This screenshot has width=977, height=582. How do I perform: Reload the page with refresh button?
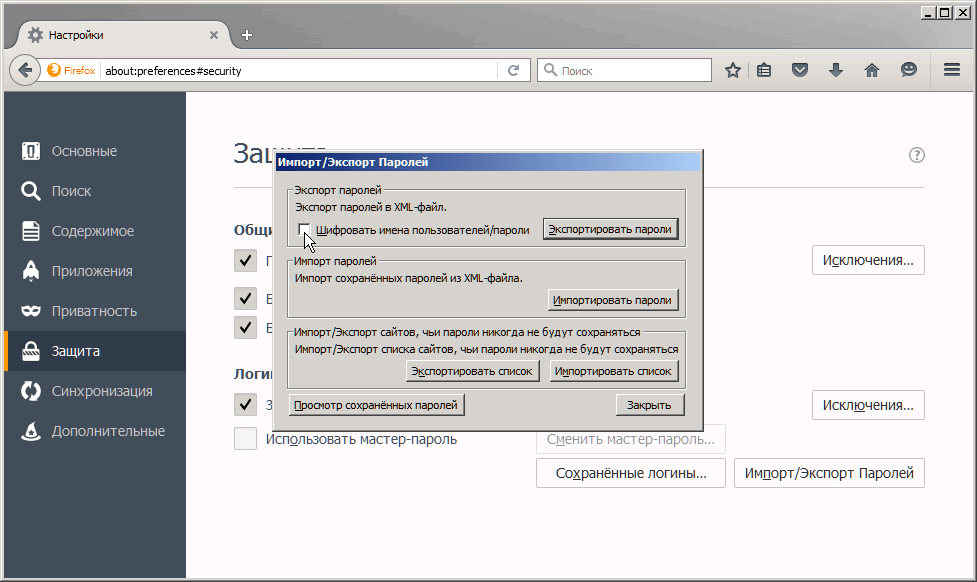tap(513, 71)
